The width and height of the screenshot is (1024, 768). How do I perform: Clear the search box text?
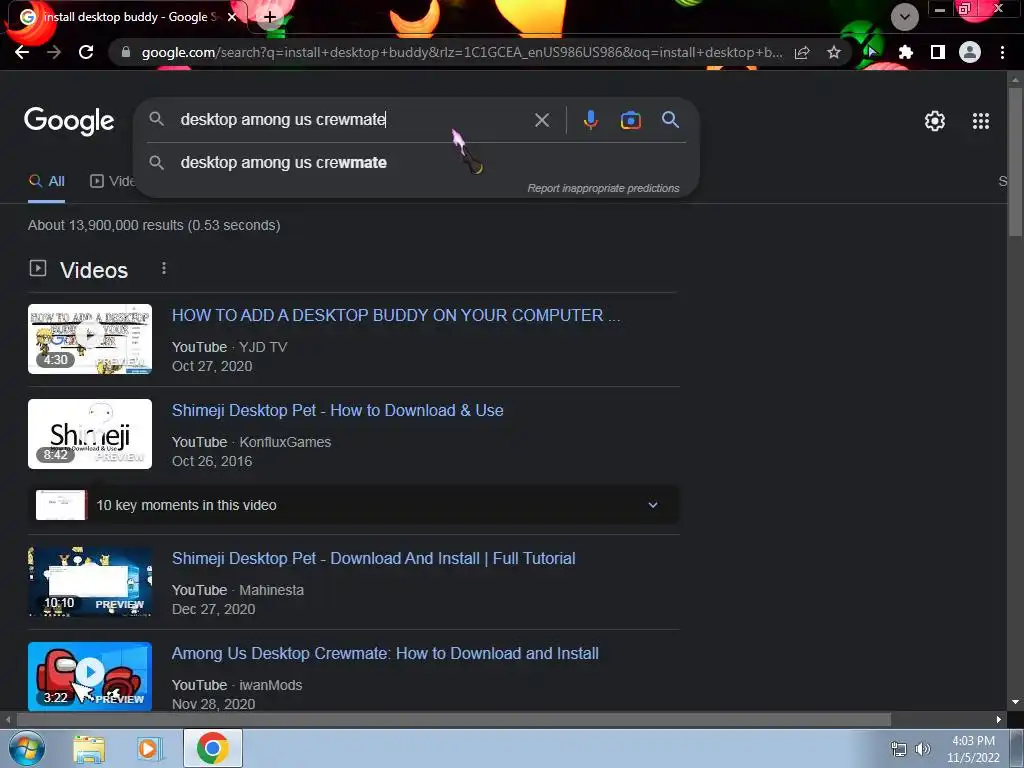(541, 120)
